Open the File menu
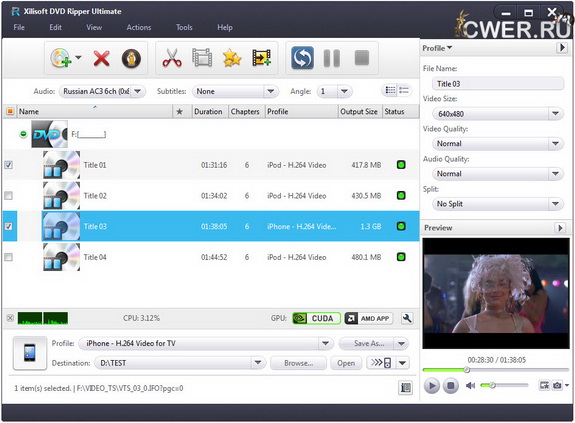The width and height of the screenshot is (575, 423). pyautogui.click(x=19, y=27)
